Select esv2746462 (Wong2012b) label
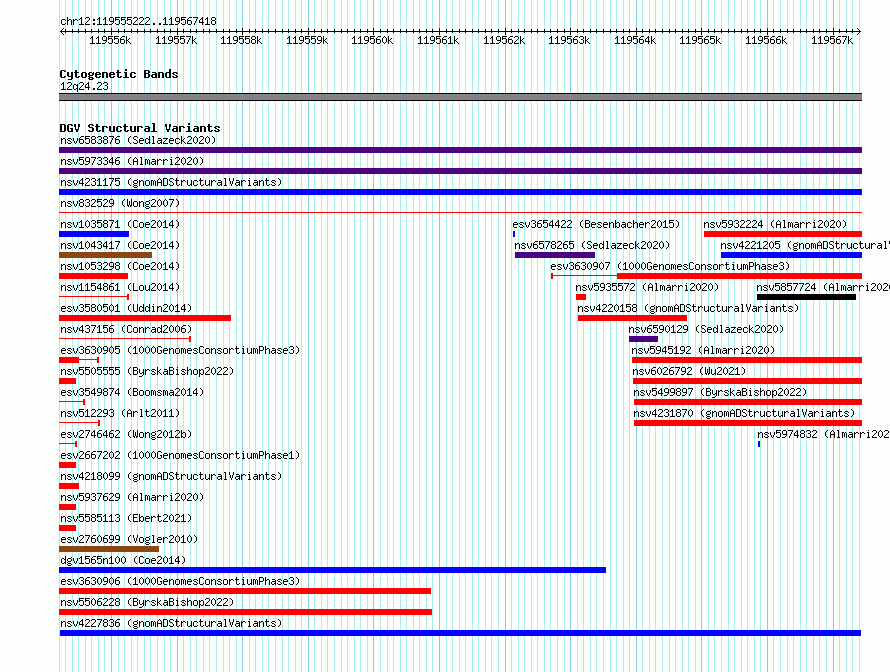 click(126, 434)
